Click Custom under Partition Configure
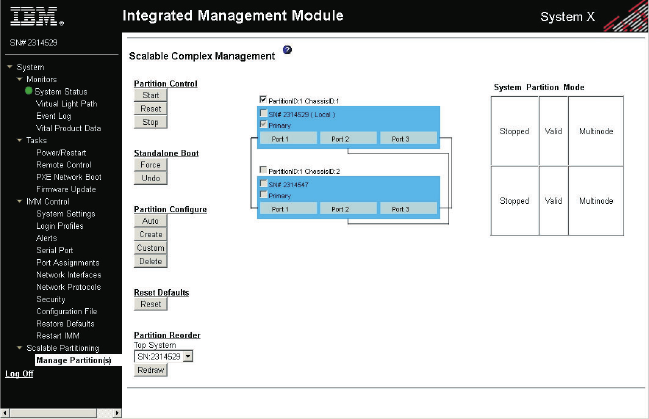The width and height of the screenshot is (649, 419). pos(151,248)
